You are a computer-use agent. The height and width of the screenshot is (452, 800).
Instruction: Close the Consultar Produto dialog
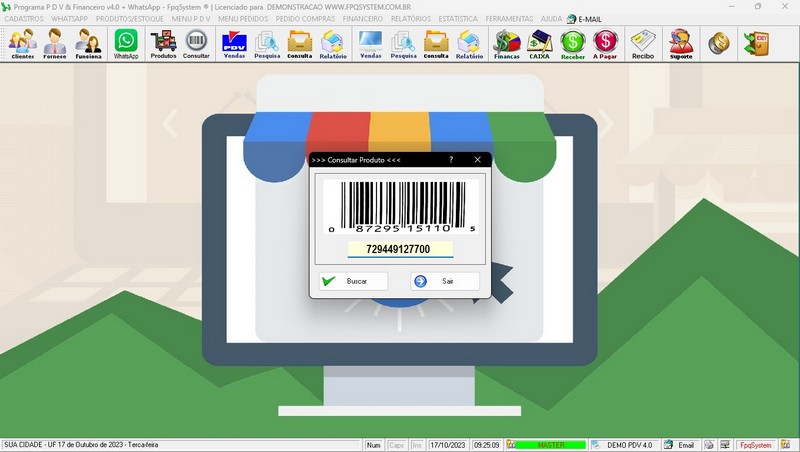478,160
